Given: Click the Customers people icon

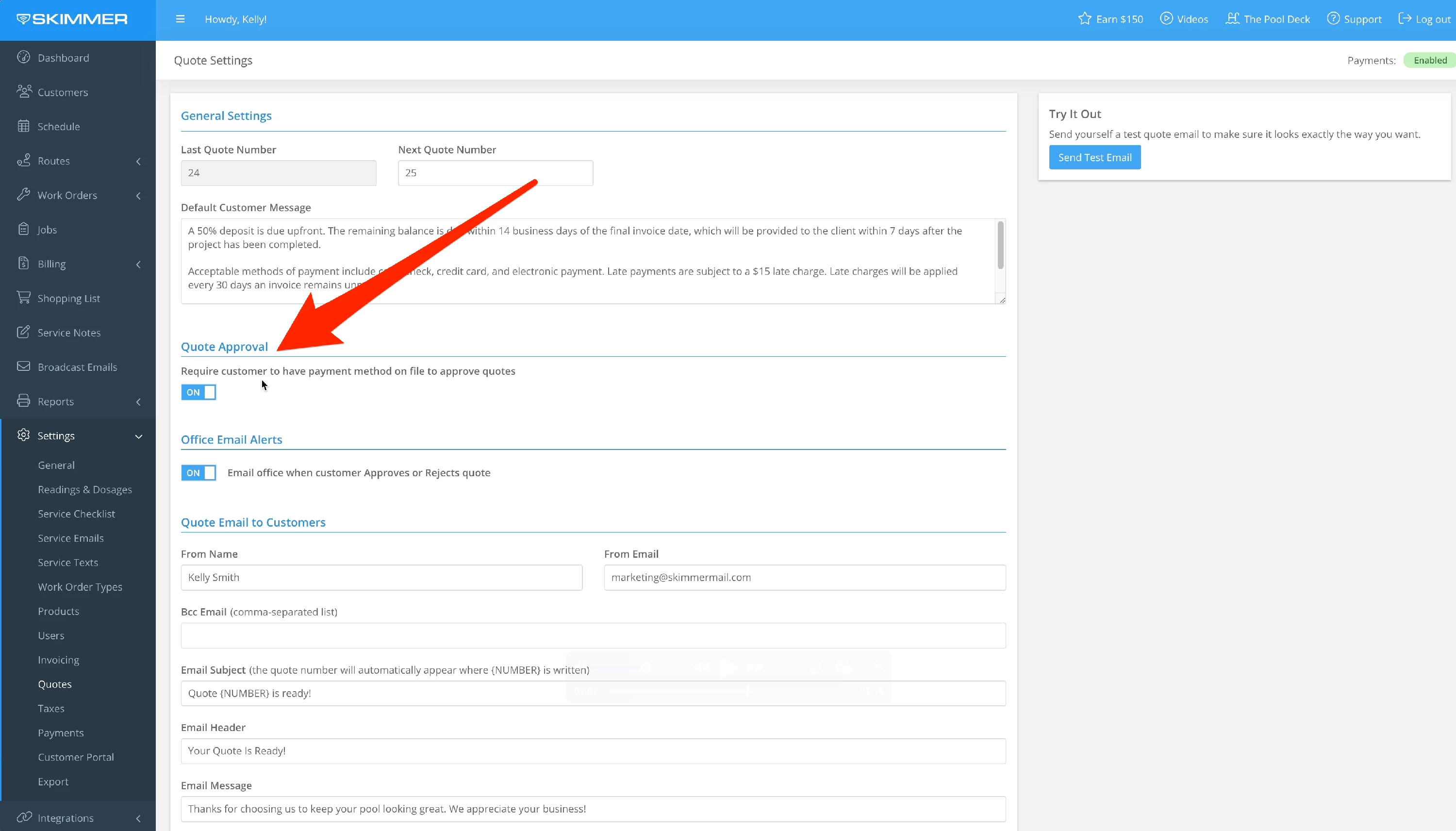Looking at the screenshot, I should click(24, 91).
